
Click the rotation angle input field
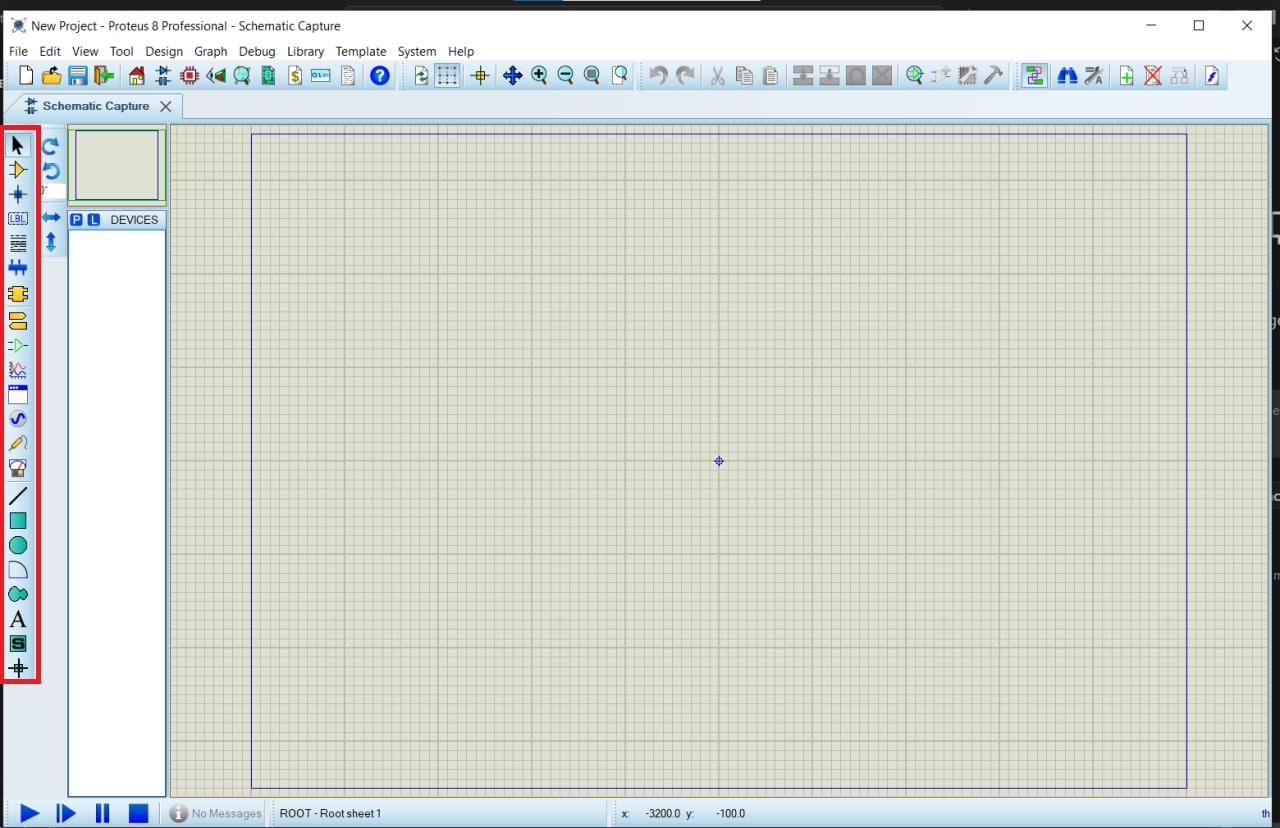[x=53, y=191]
